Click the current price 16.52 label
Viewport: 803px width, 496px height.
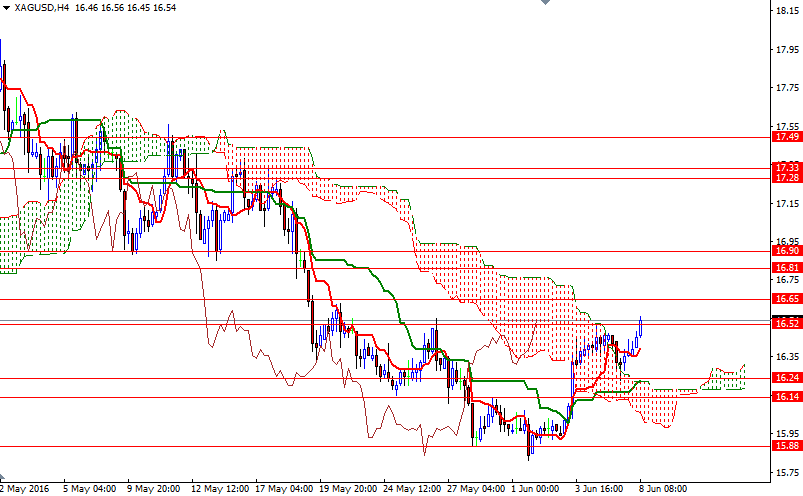[786, 323]
